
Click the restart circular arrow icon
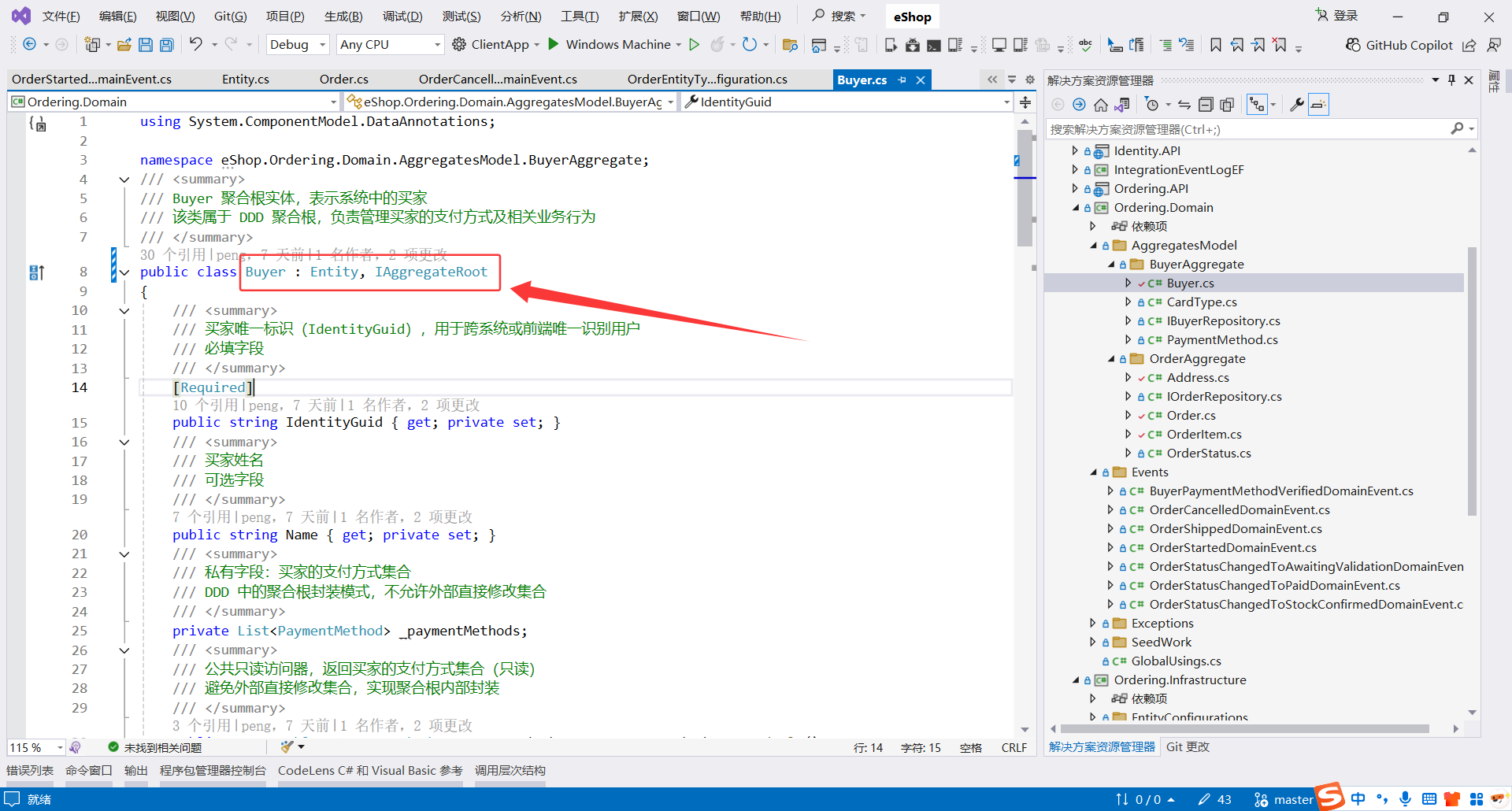tap(749, 45)
